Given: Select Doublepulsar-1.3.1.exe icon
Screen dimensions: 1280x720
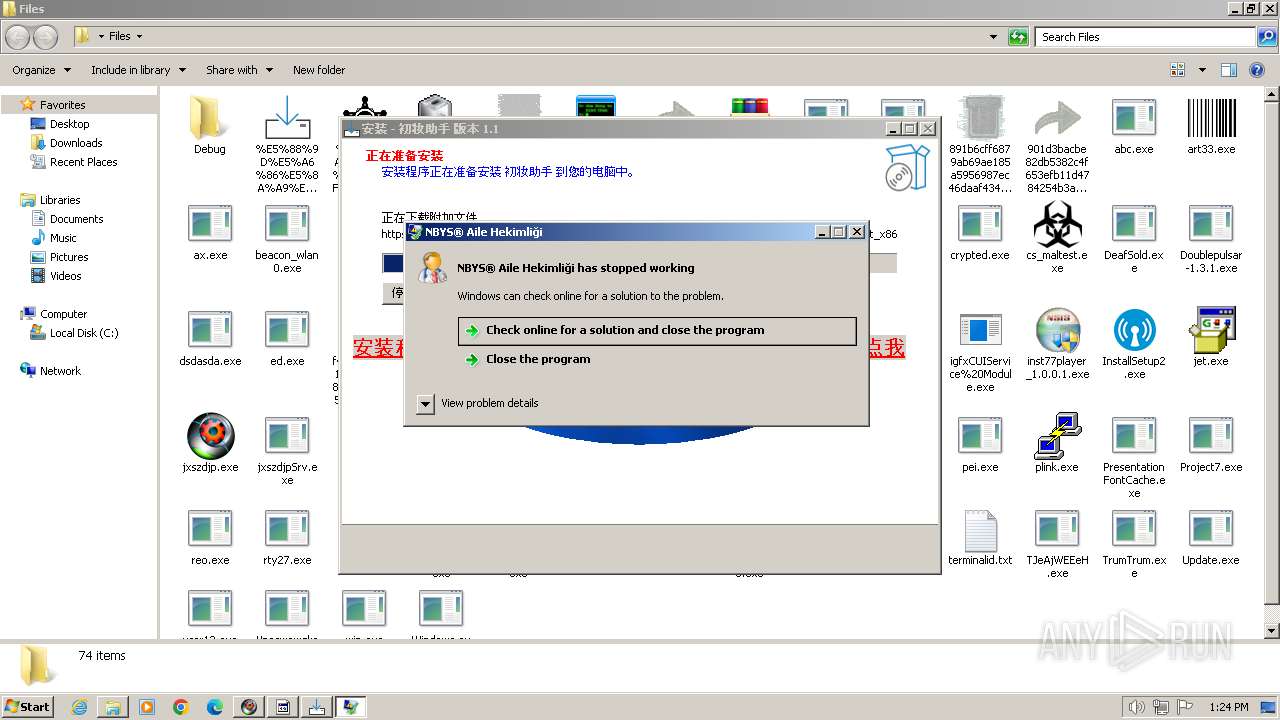Looking at the screenshot, I should 1211,224.
